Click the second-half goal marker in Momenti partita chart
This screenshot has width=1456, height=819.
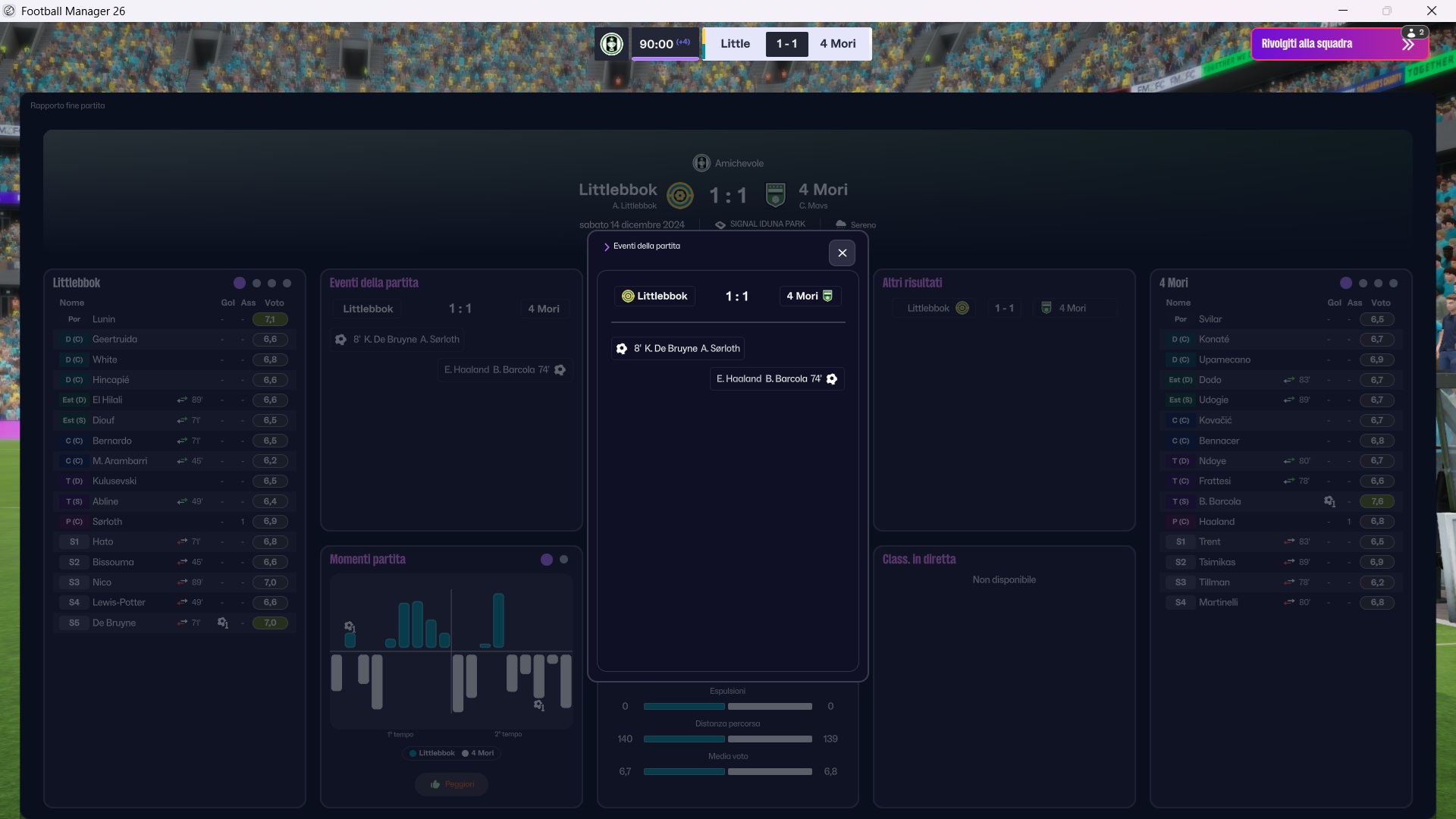point(539,706)
